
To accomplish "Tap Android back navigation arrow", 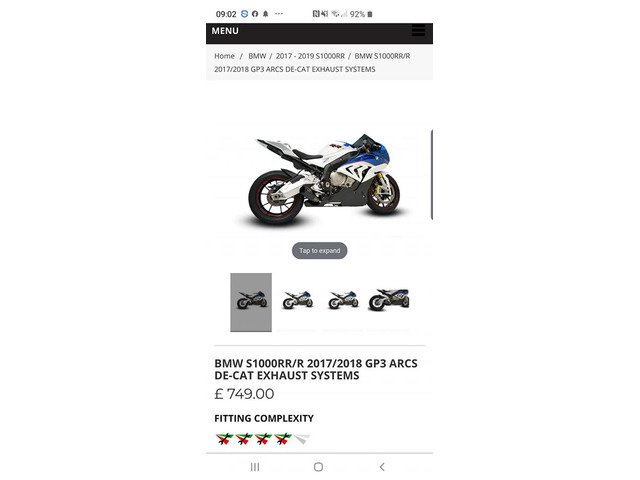I will [x=382, y=467].
